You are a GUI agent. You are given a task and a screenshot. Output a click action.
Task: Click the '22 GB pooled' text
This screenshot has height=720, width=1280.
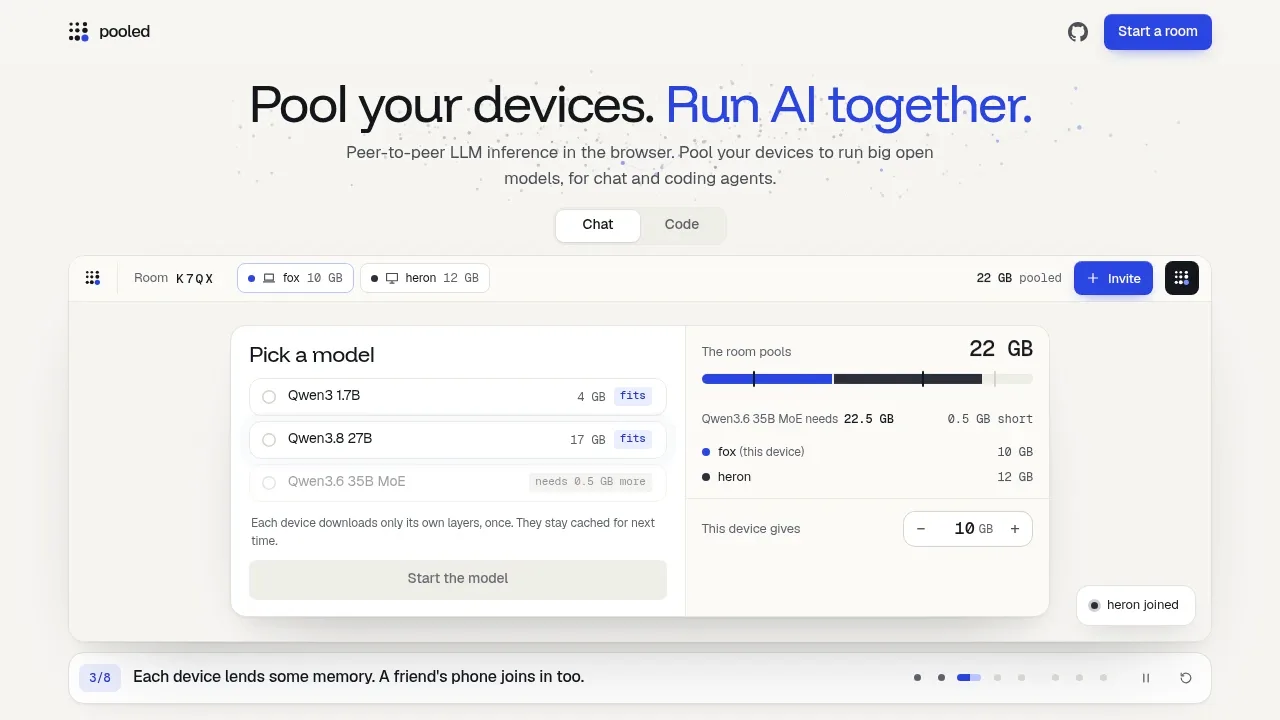tap(1019, 278)
